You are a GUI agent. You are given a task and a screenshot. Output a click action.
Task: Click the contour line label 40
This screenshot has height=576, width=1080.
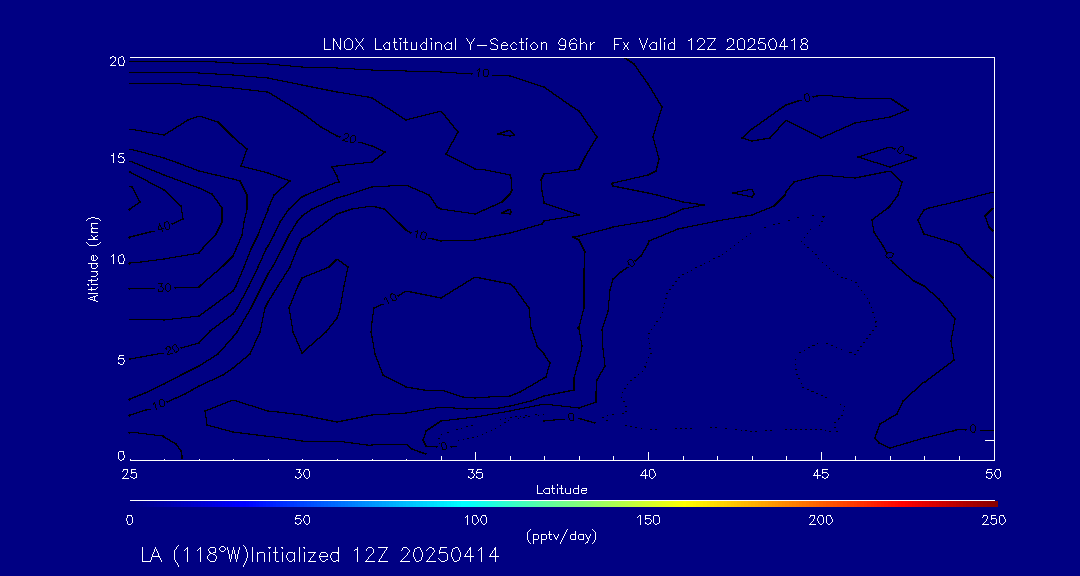[x=164, y=226]
